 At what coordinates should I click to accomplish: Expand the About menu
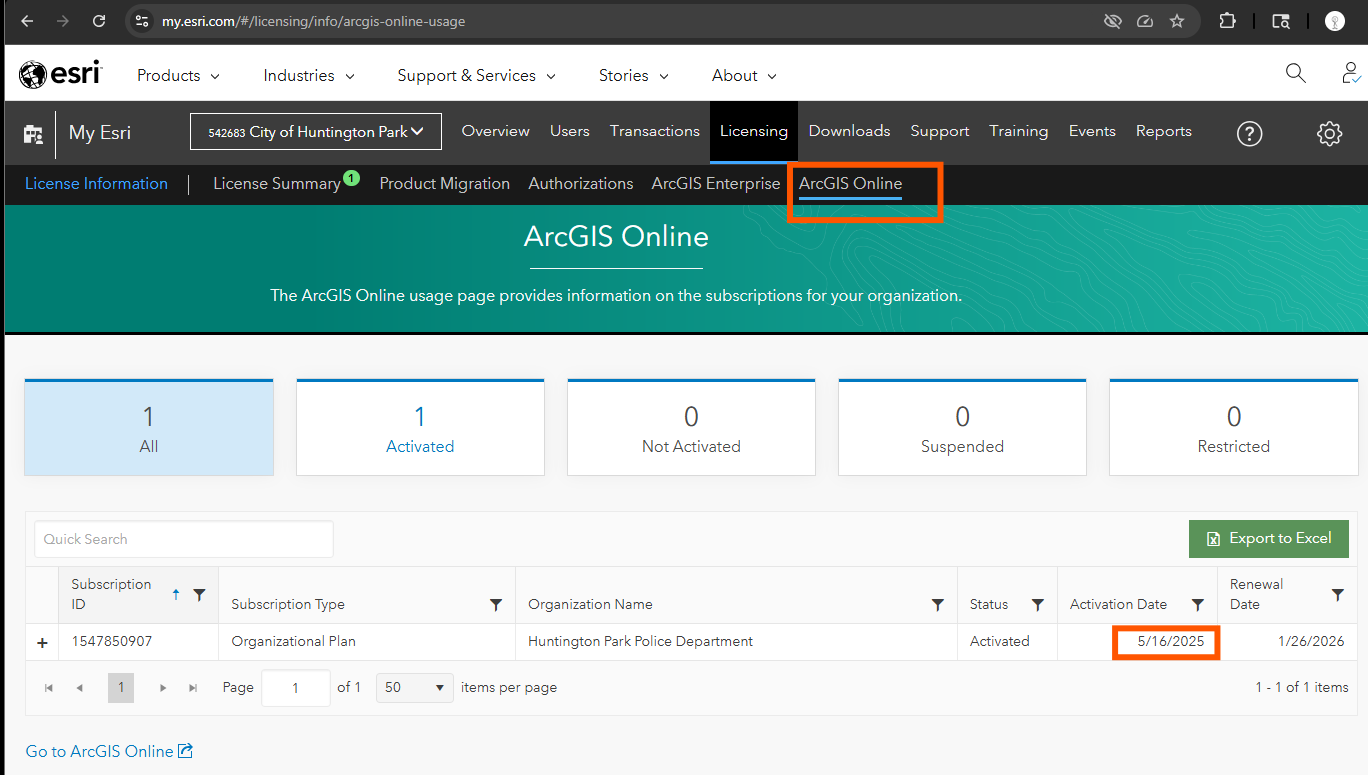point(744,75)
